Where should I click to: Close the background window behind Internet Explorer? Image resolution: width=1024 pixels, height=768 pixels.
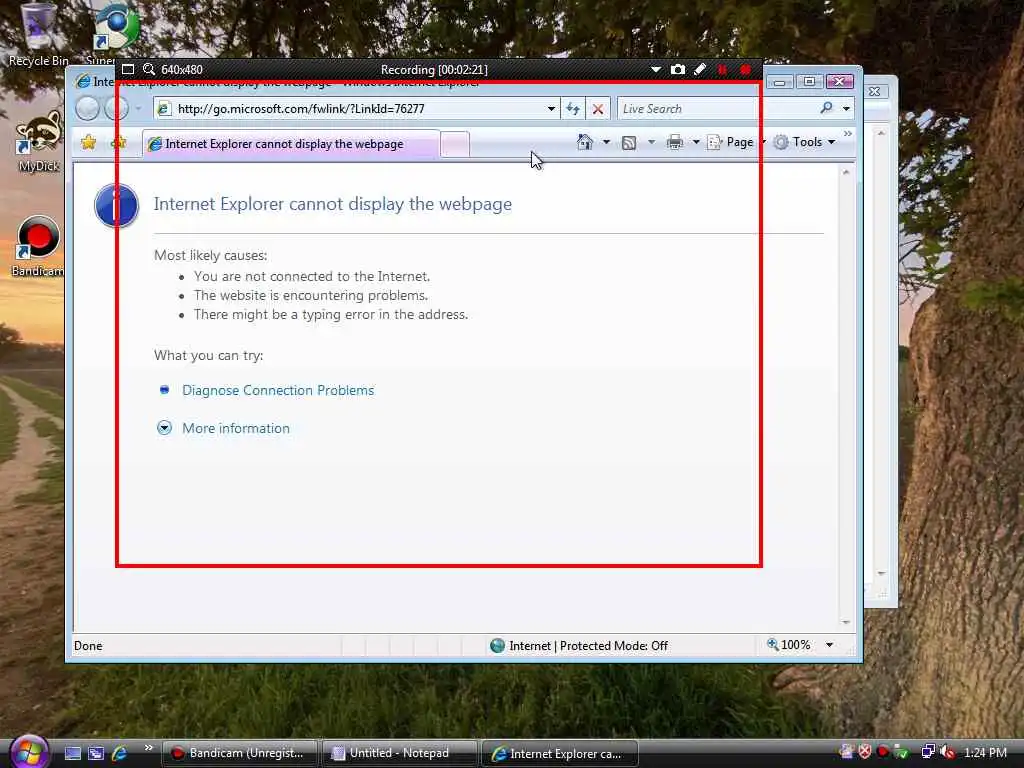[x=874, y=91]
